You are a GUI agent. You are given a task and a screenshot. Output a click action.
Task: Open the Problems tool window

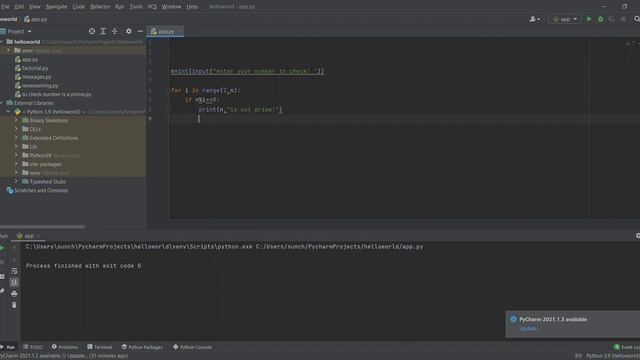pyautogui.click(x=65, y=347)
